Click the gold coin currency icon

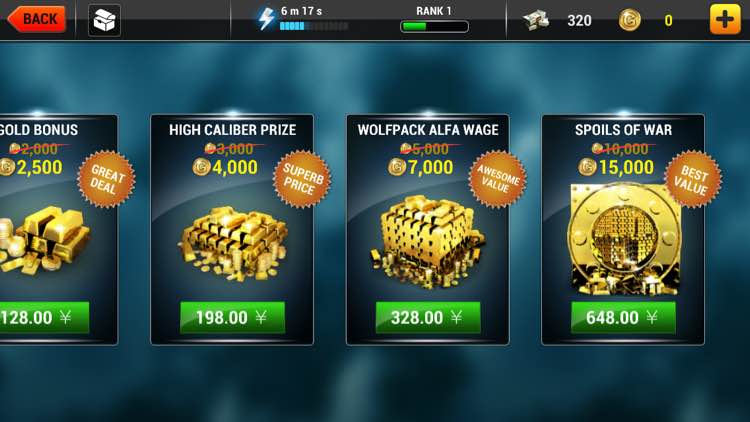pyautogui.click(x=629, y=21)
